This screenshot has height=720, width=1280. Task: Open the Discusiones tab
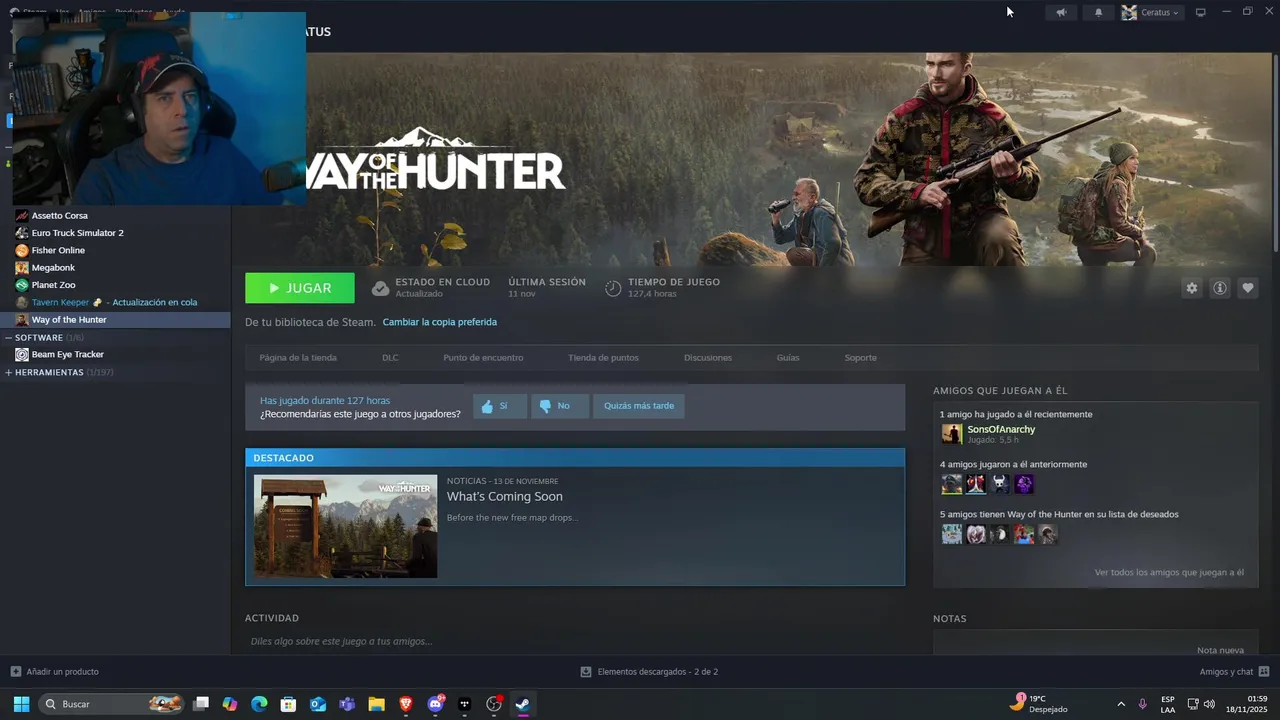pos(708,358)
